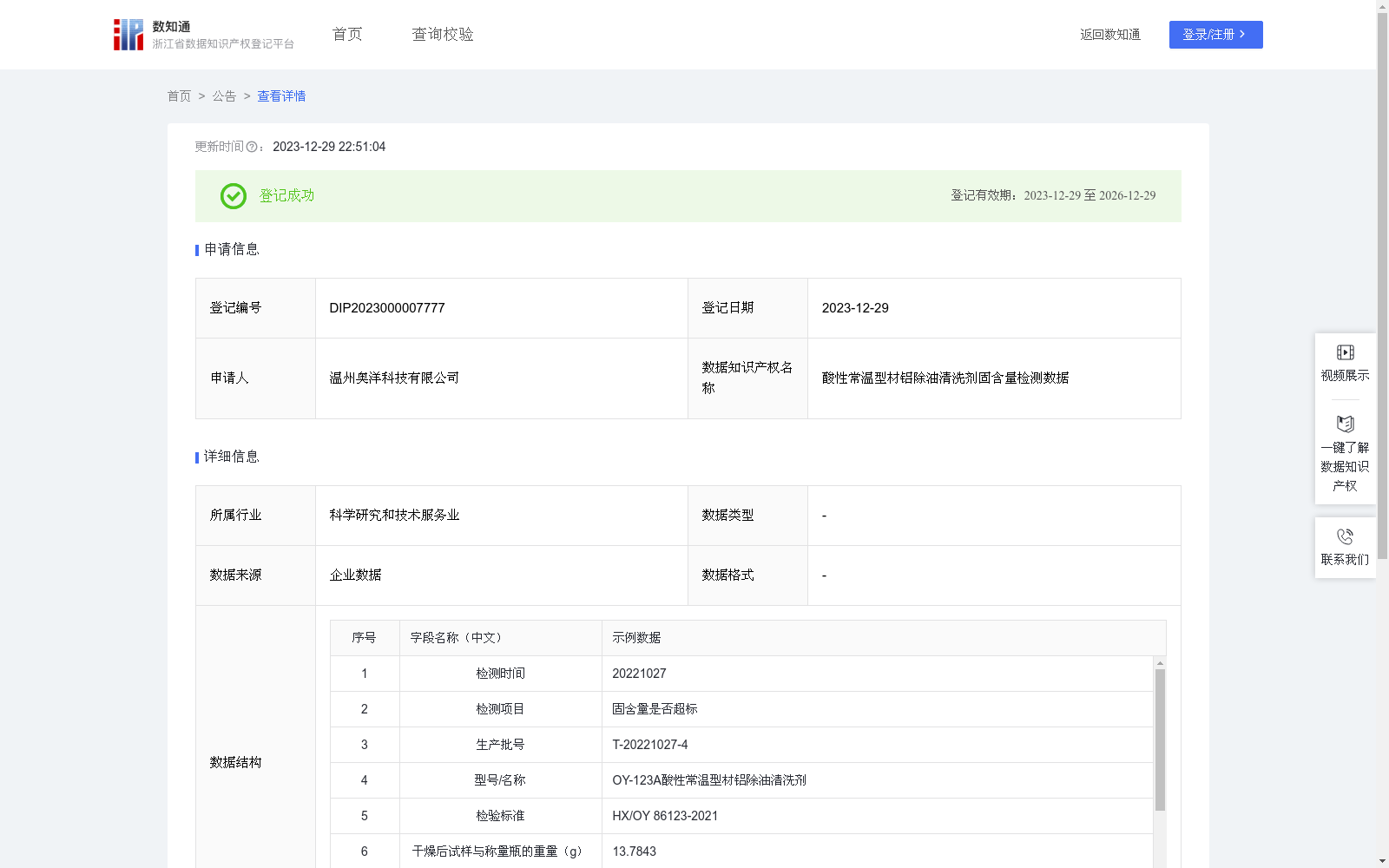This screenshot has width=1389, height=868.
Task: Click the green 登记成功 check icon
Action: pyautogui.click(x=233, y=196)
